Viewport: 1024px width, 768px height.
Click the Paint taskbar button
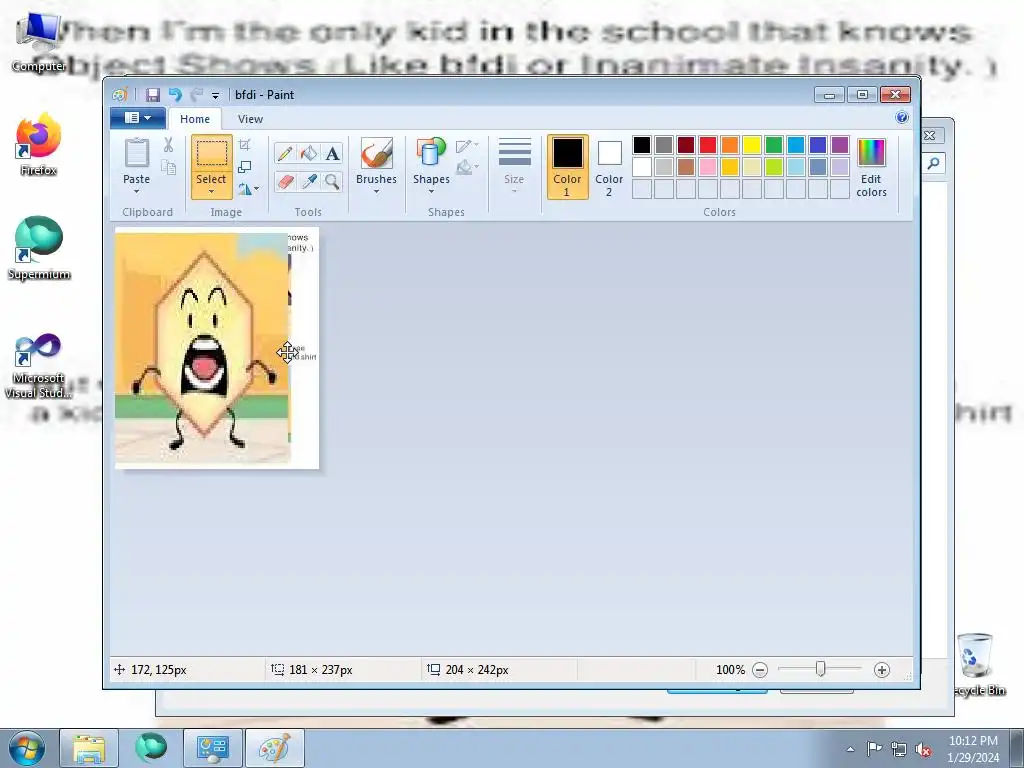[274, 748]
